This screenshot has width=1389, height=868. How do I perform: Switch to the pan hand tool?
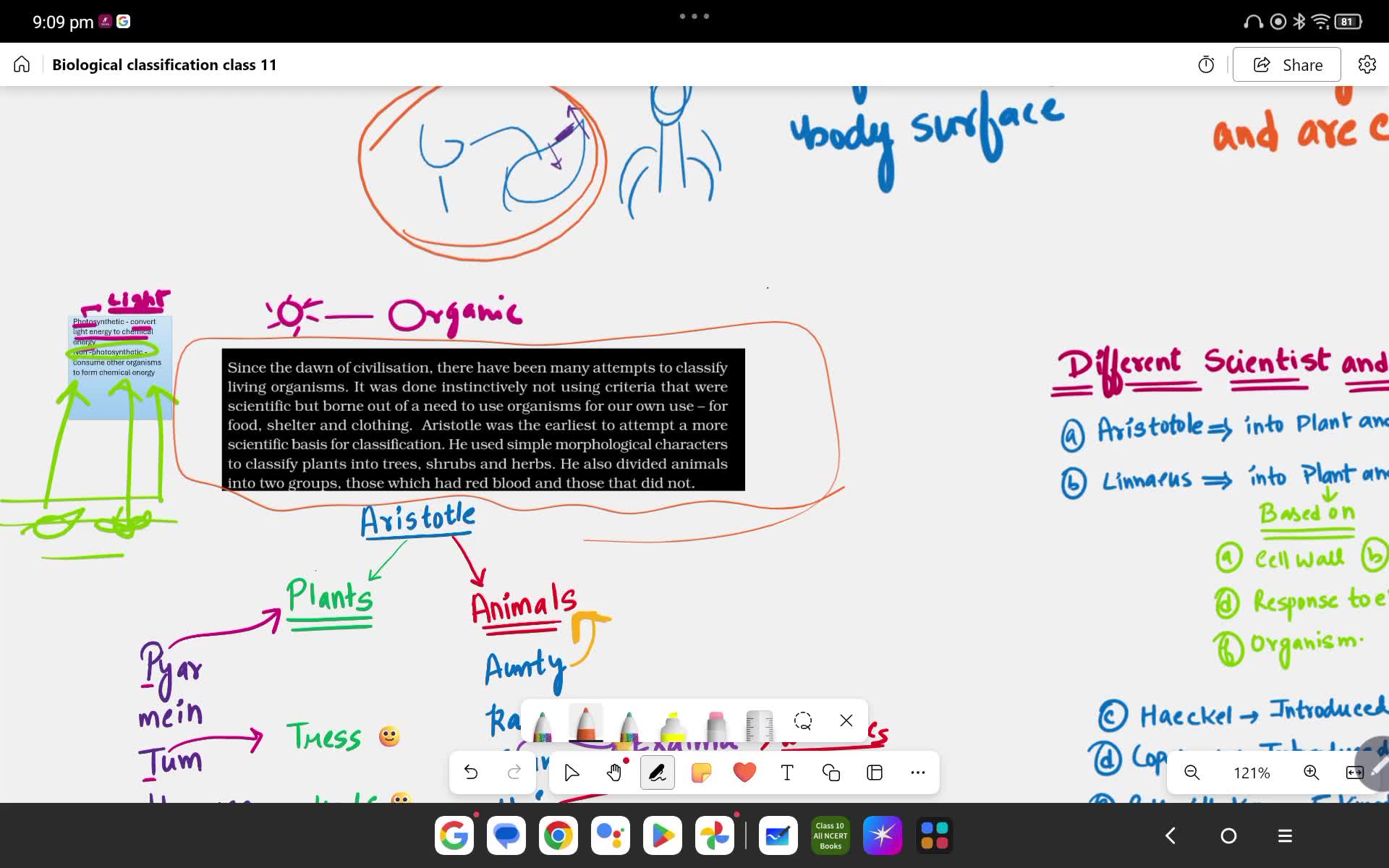[614, 773]
